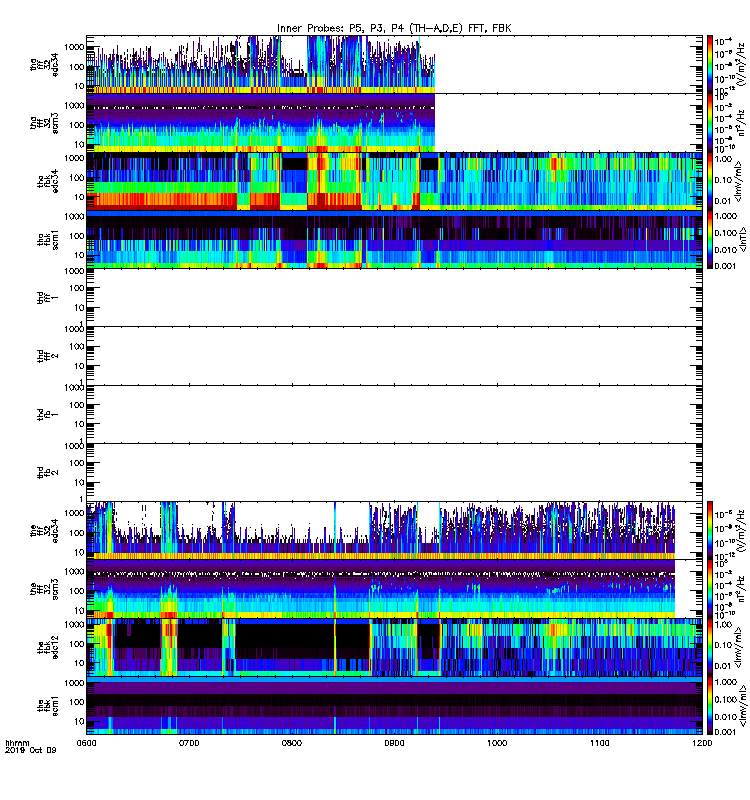Click the 'tha fff 32 scm3' panel label
This screenshot has width=750, height=800.
(x=44, y=123)
